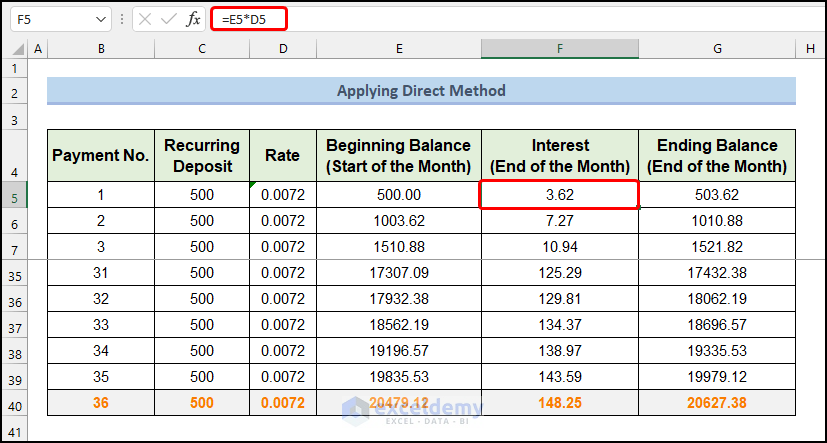The height and width of the screenshot is (443, 827).
Task: Click the Enter checkmark formula bar icon
Action: pyautogui.click(x=169, y=20)
